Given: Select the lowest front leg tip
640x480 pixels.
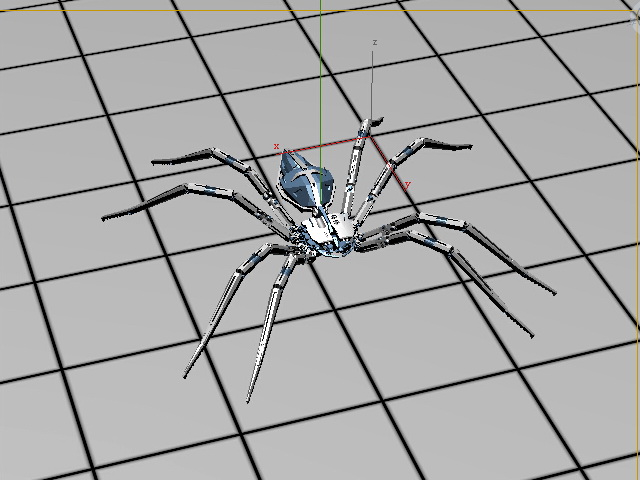Looking at the screenshot, I should pyautogui.click(x=248, y=399).
